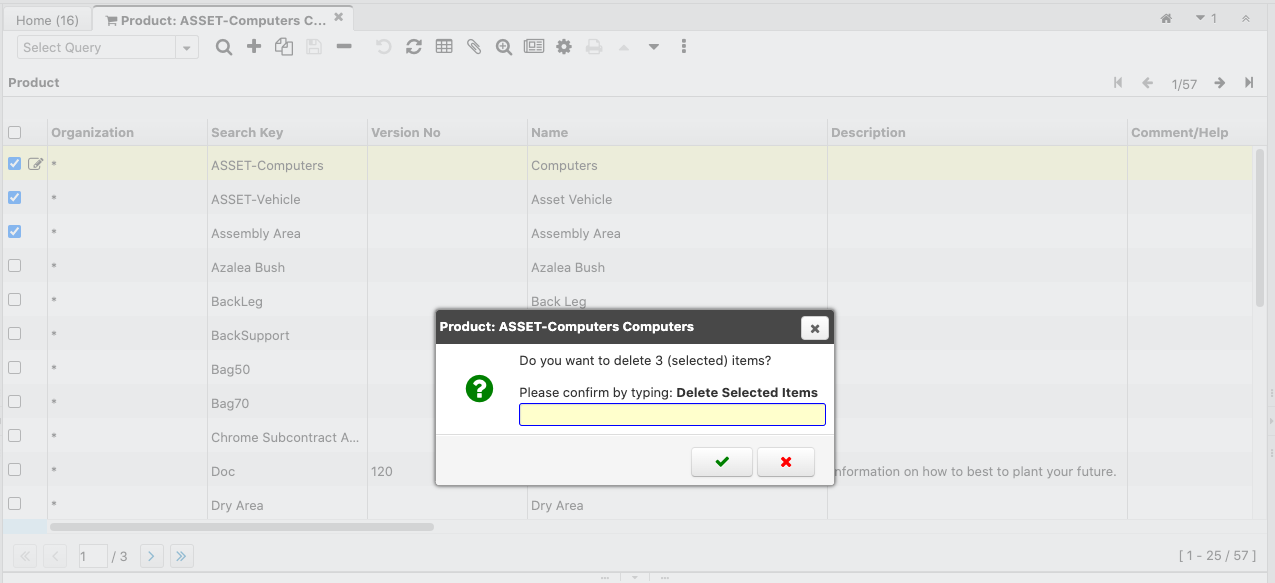The height and width of the screenshot is (583, 1275).
Task: Cancel deletion with the red X button
Action: [x=786, y=462]
